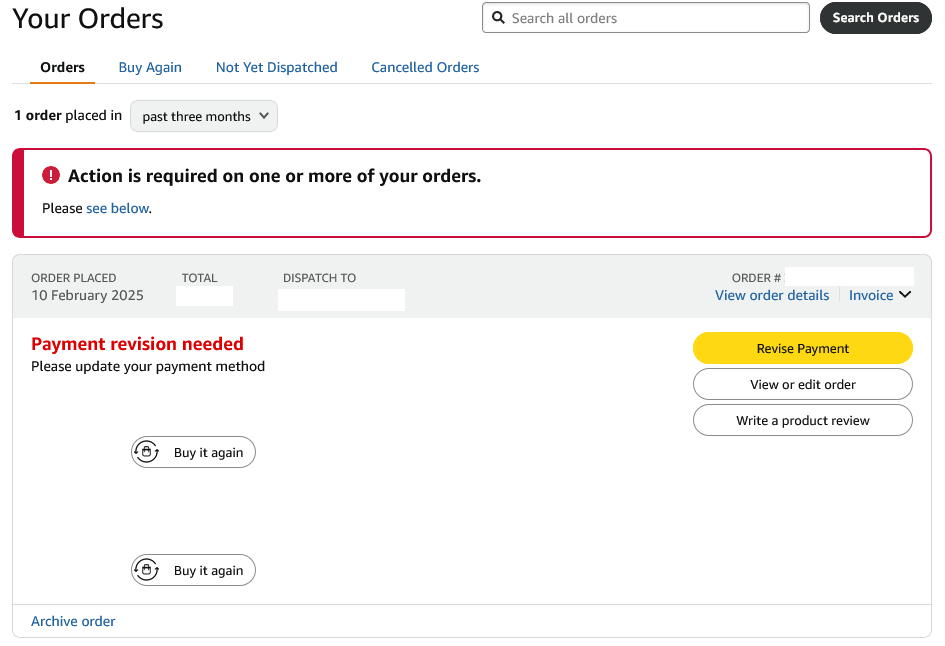
Task: Expand the Invoice chevron arrow
Action: tap(905, 295)
